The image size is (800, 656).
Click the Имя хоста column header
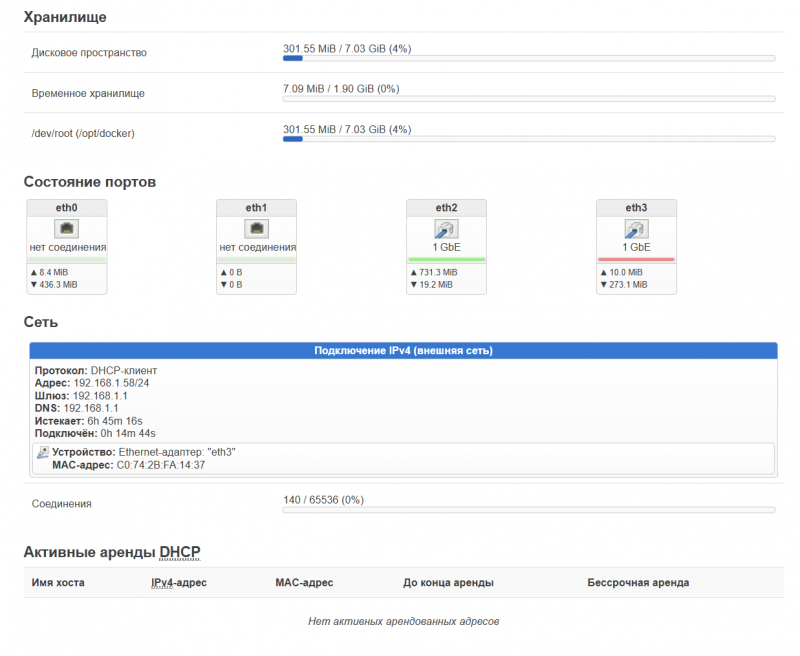pos(58,583)
